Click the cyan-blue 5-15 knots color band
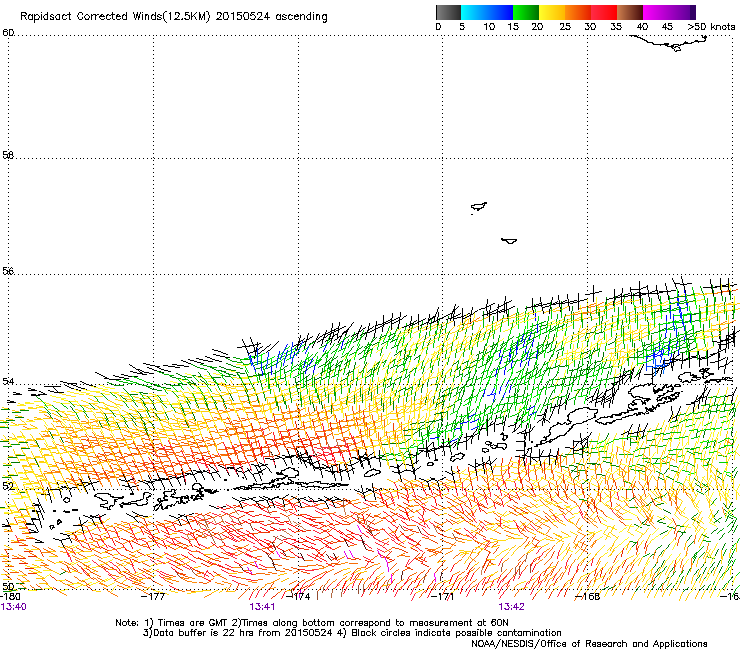The width and height of the screenshot is (740, 650). pos(487,12)
